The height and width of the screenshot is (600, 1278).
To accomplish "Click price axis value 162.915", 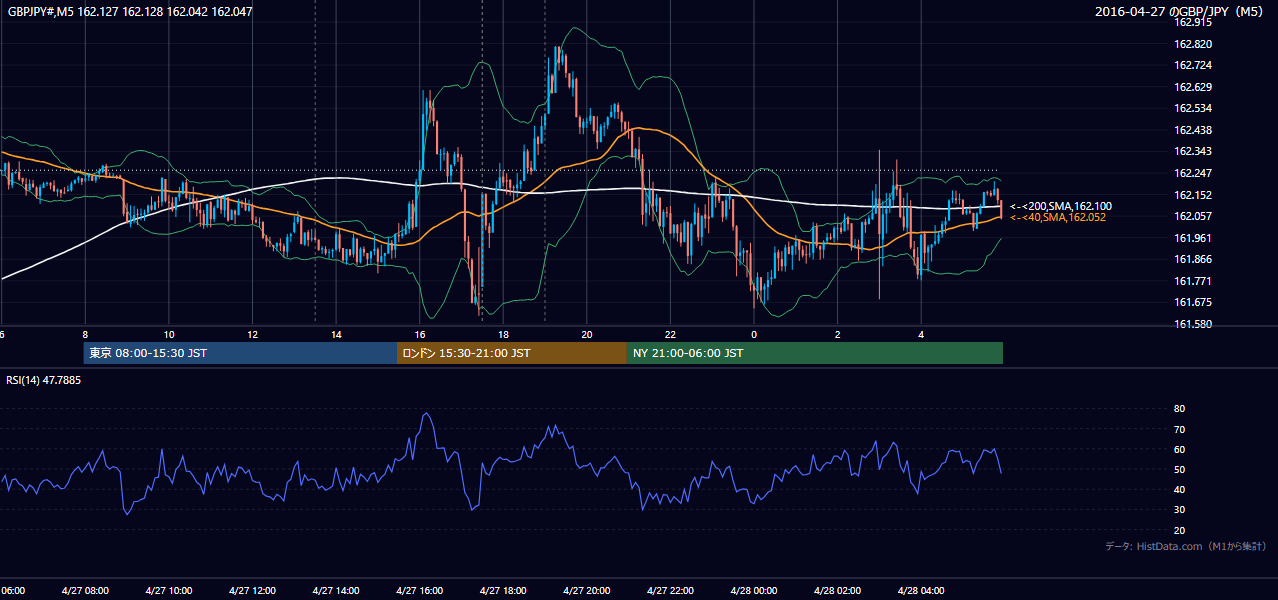I will coord(1192,22).
